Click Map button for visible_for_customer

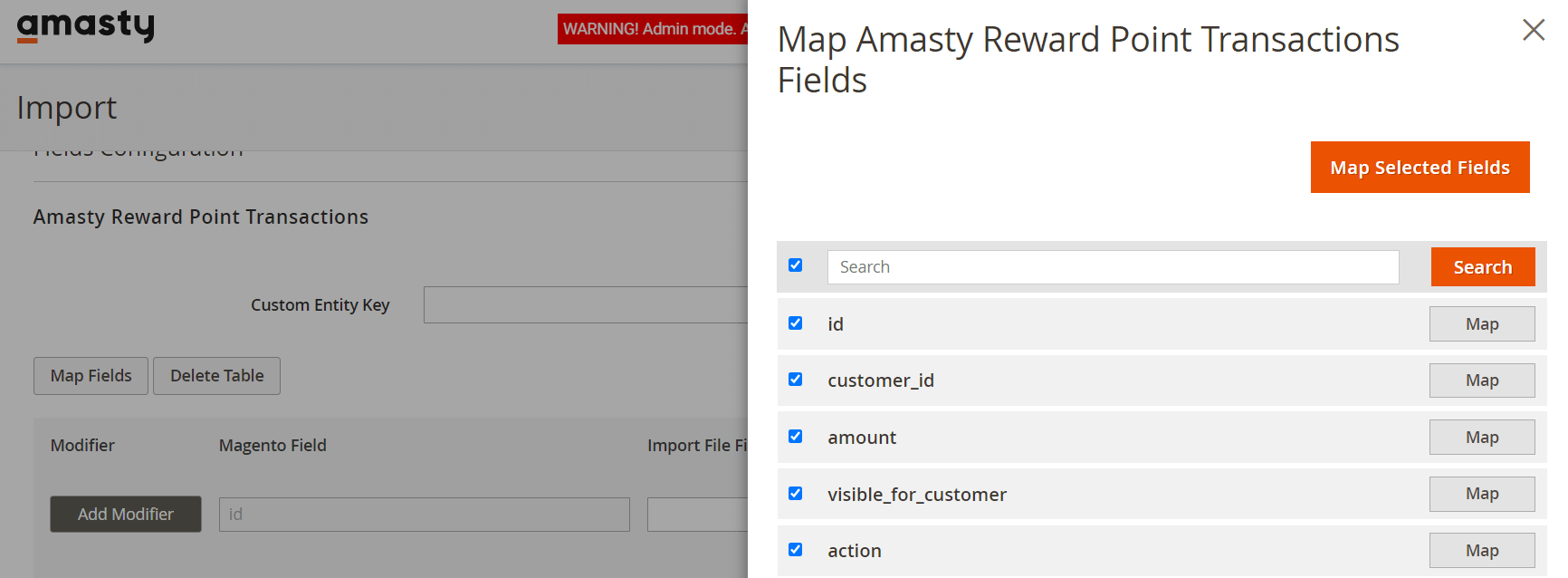pyautogui.click(x=1482, y=494)
